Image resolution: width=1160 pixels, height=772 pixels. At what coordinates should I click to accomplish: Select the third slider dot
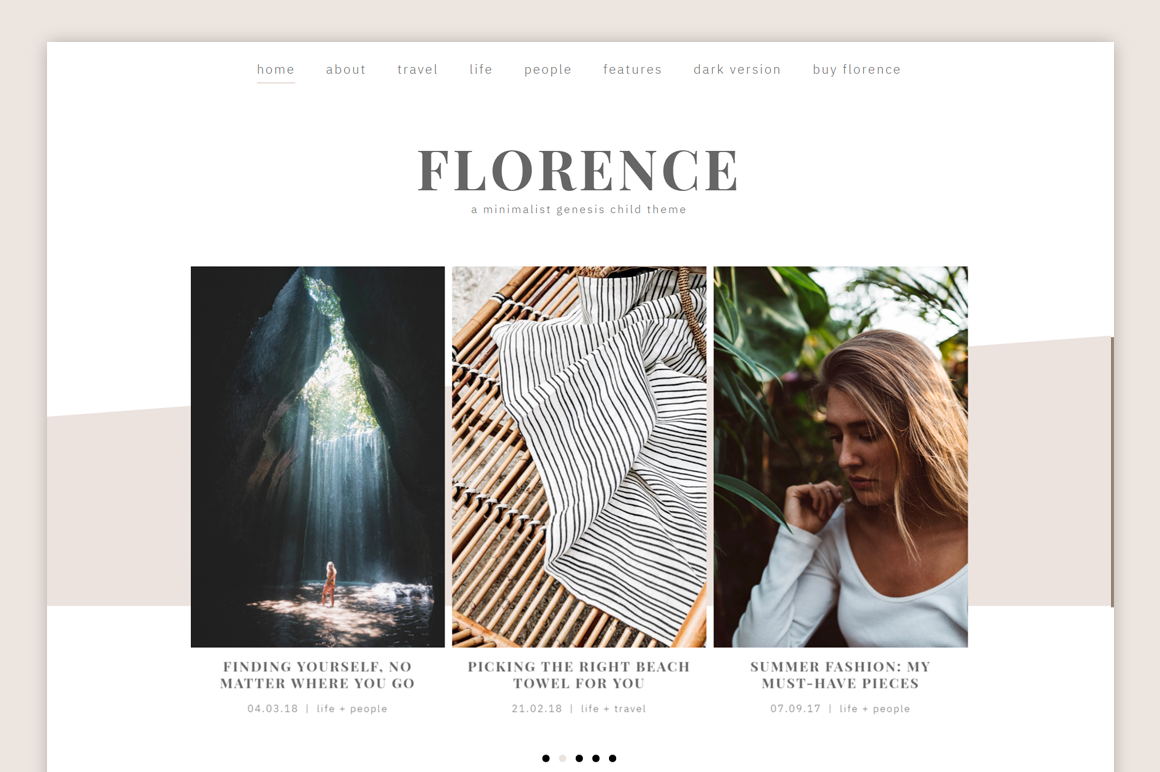tap(579, 758)
